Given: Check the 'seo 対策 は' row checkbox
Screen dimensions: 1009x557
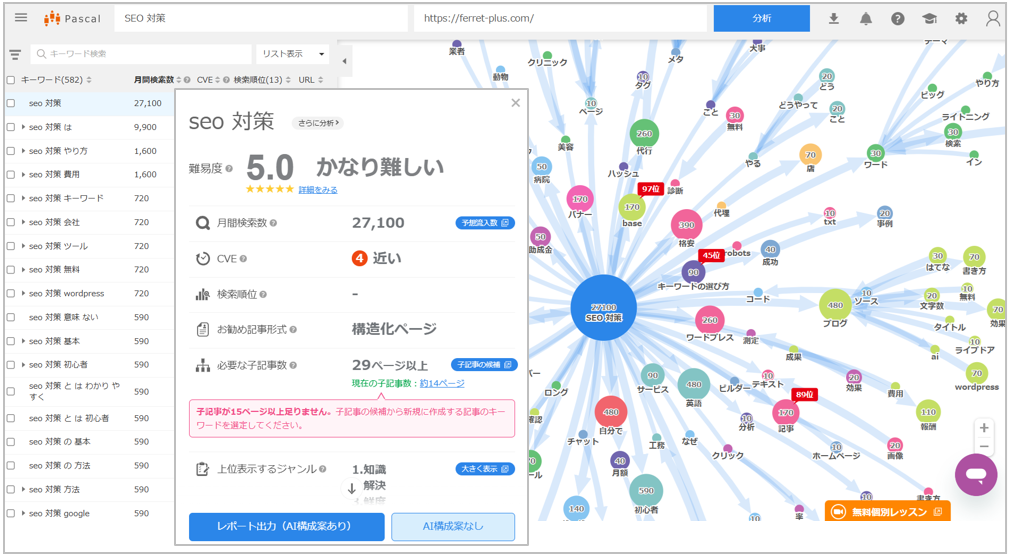Looking at the screenshot, I should coord(11,127).
